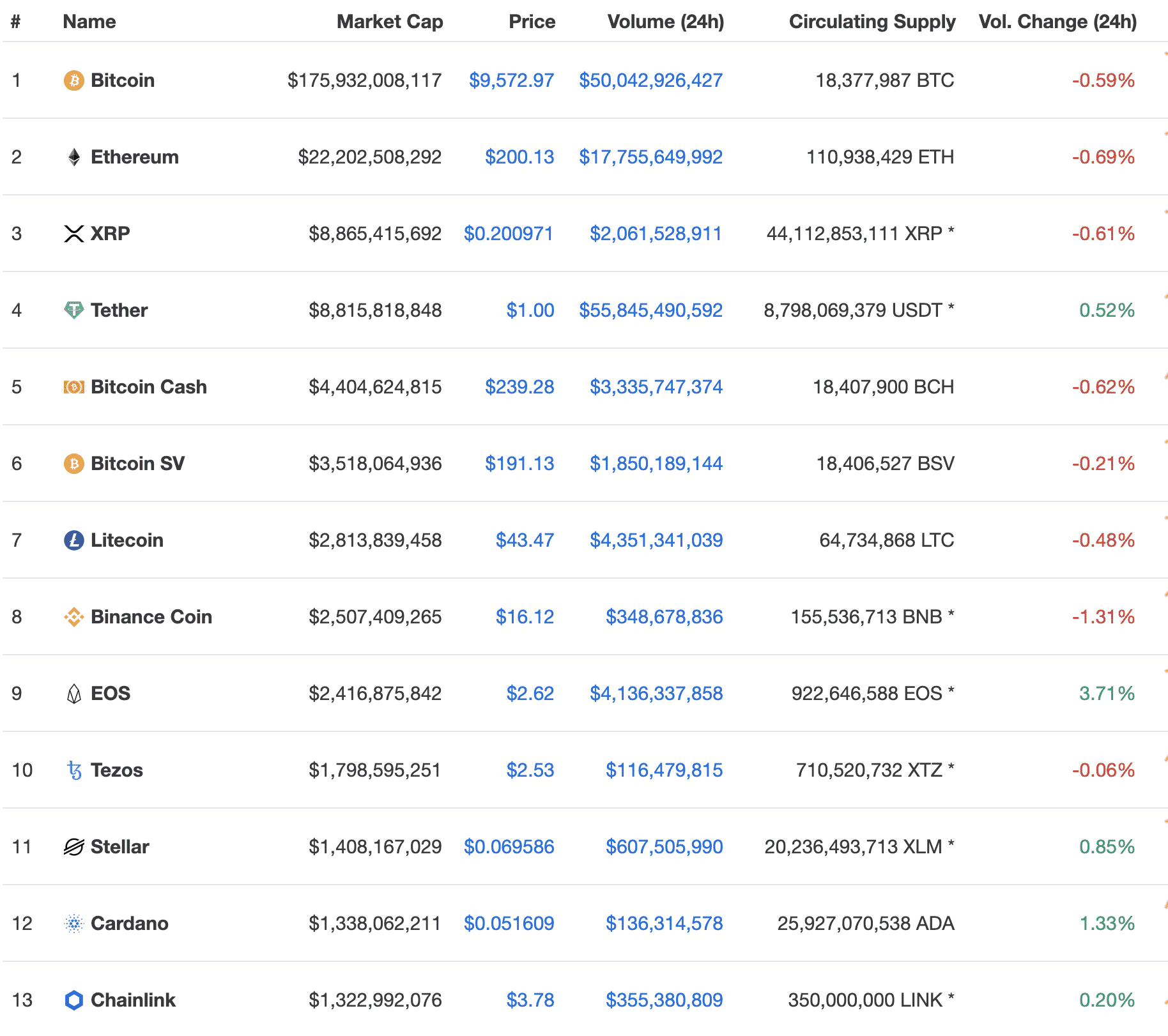Open the Tezos name link

click(117, 770)
